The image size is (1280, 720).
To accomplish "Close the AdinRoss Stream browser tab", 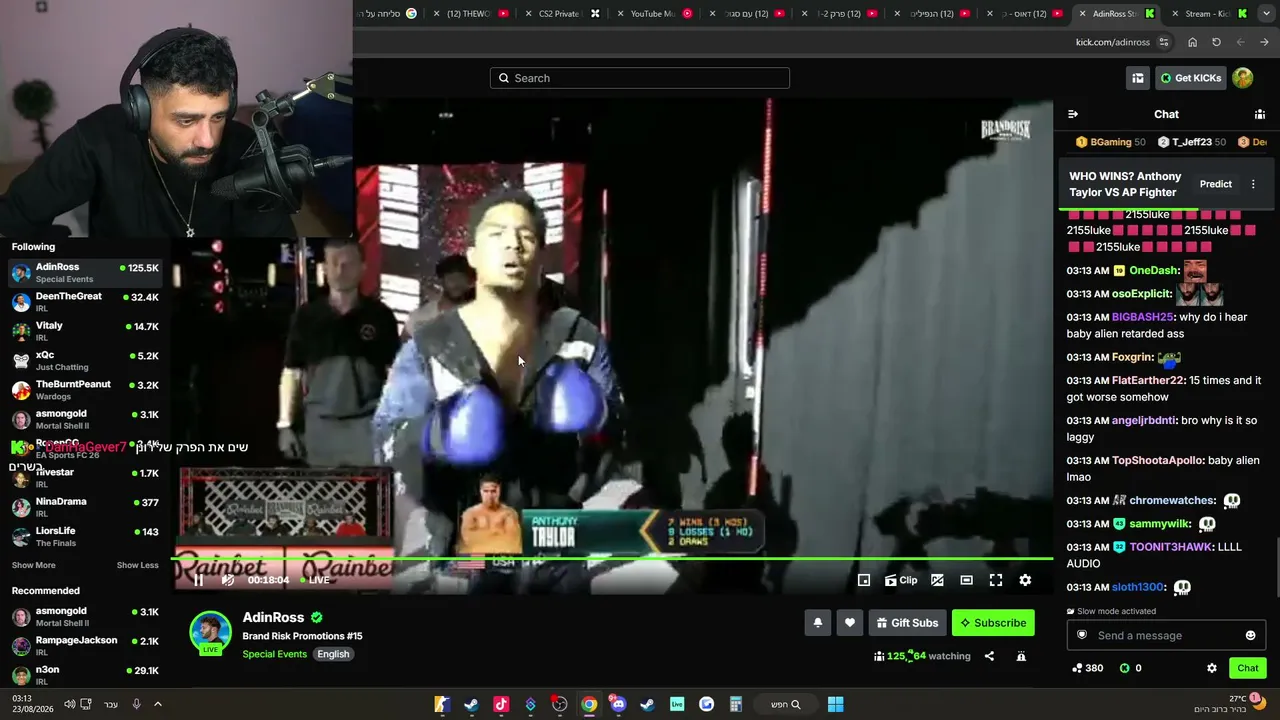I will (1083, 14).
